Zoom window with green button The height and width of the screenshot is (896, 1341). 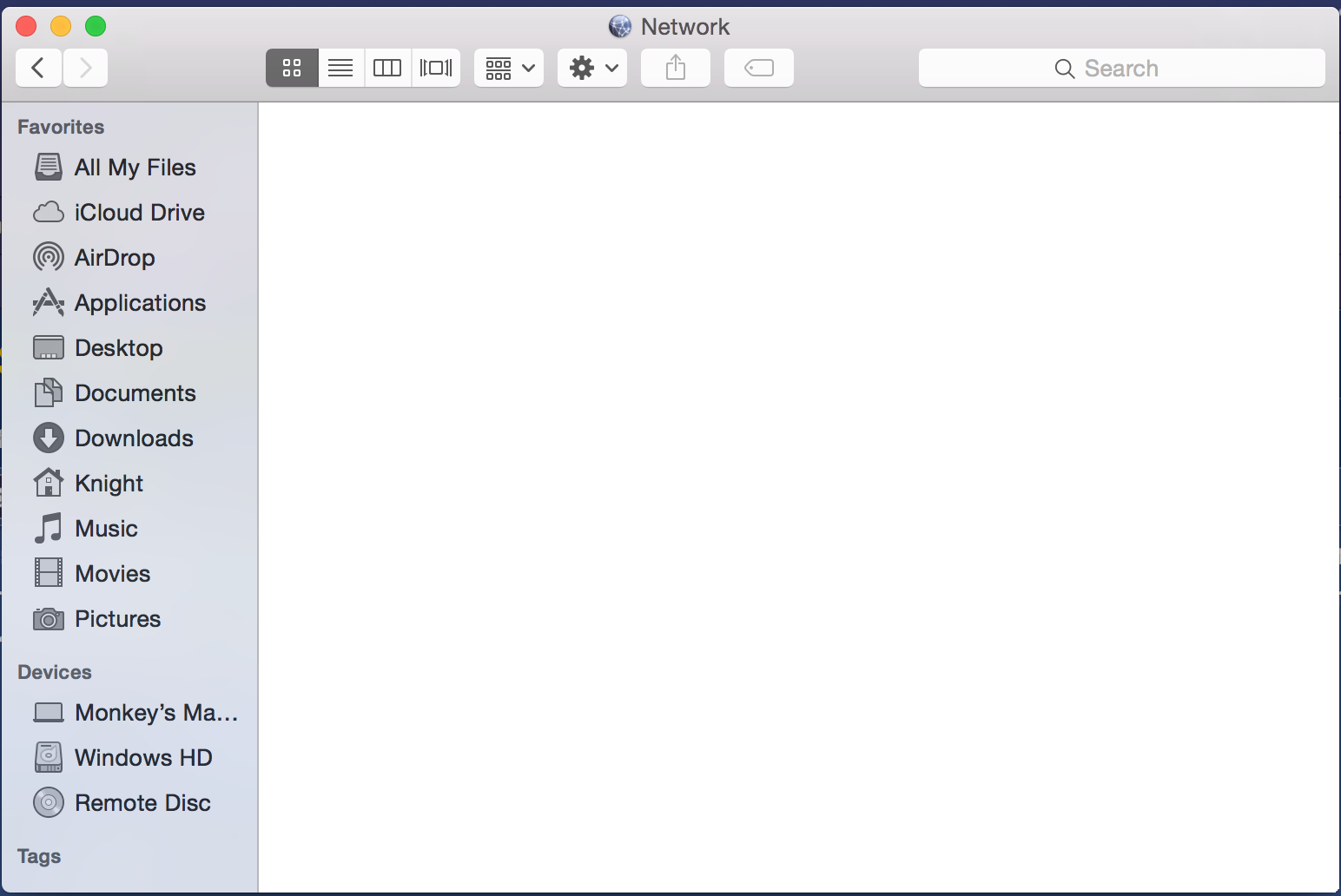pyautogui.click(x=96, y=26)
